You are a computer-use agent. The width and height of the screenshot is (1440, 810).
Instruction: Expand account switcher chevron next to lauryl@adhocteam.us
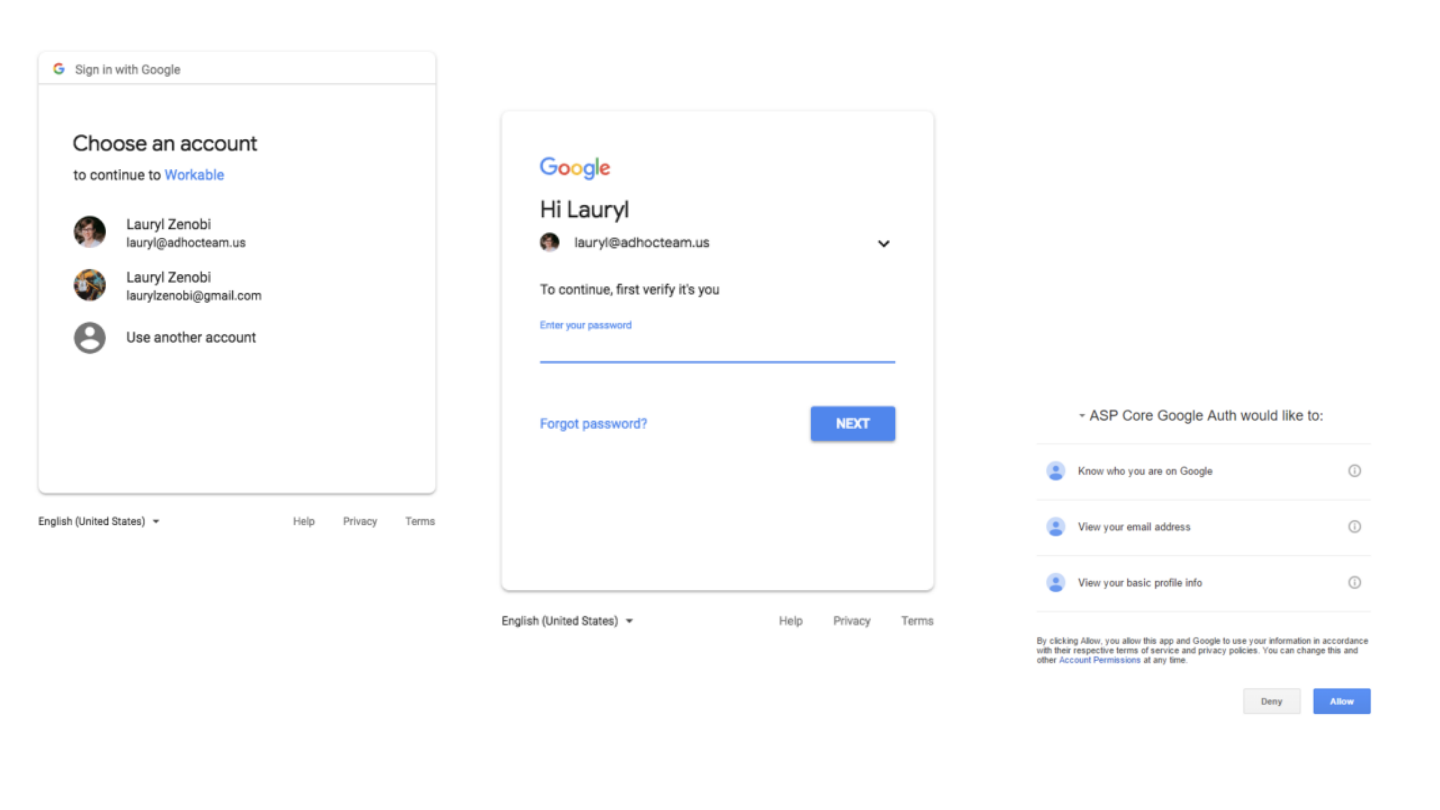click(x=884, y=244)
